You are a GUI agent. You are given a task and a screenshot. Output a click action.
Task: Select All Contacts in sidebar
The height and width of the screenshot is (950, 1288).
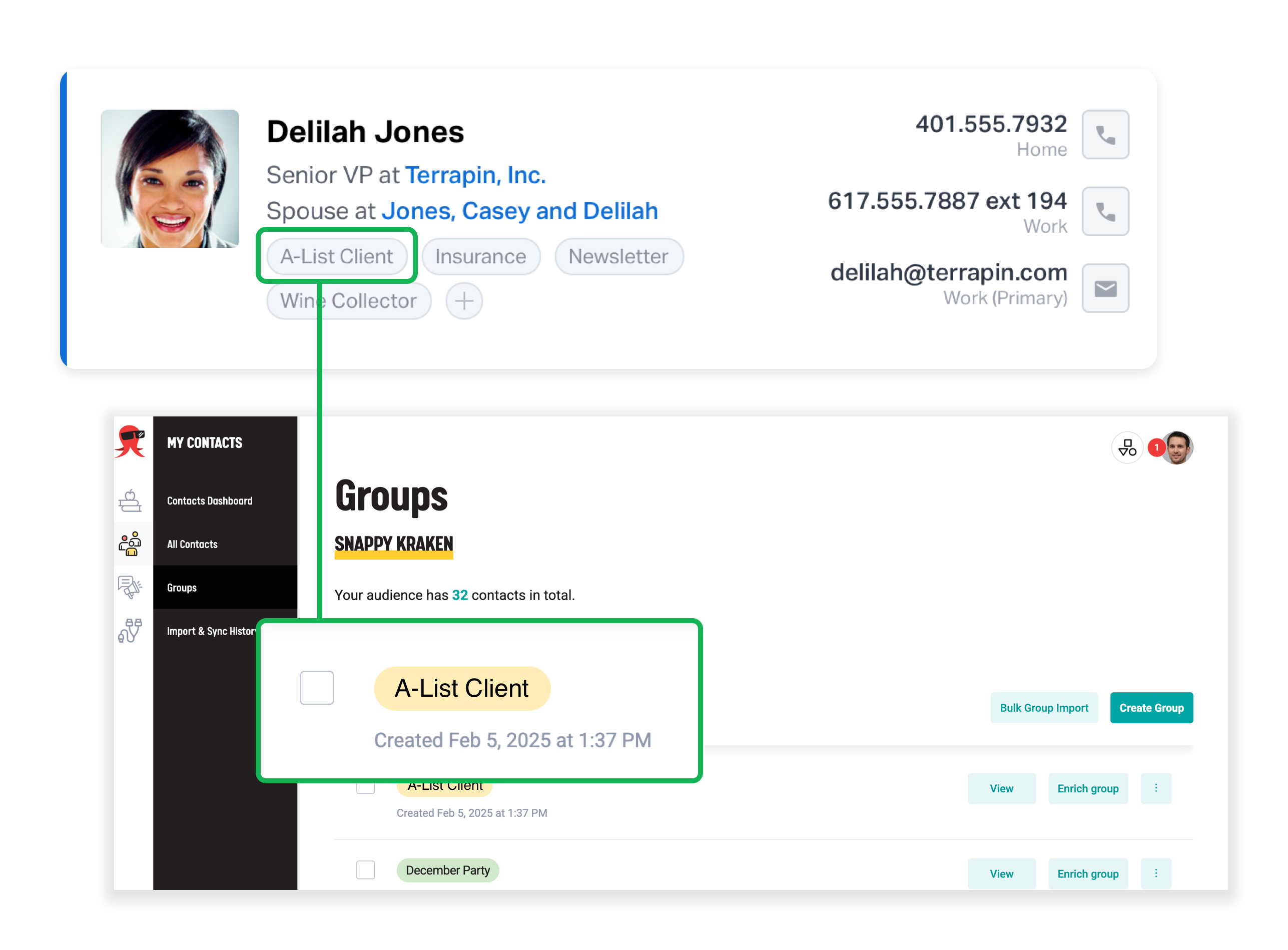192,544
